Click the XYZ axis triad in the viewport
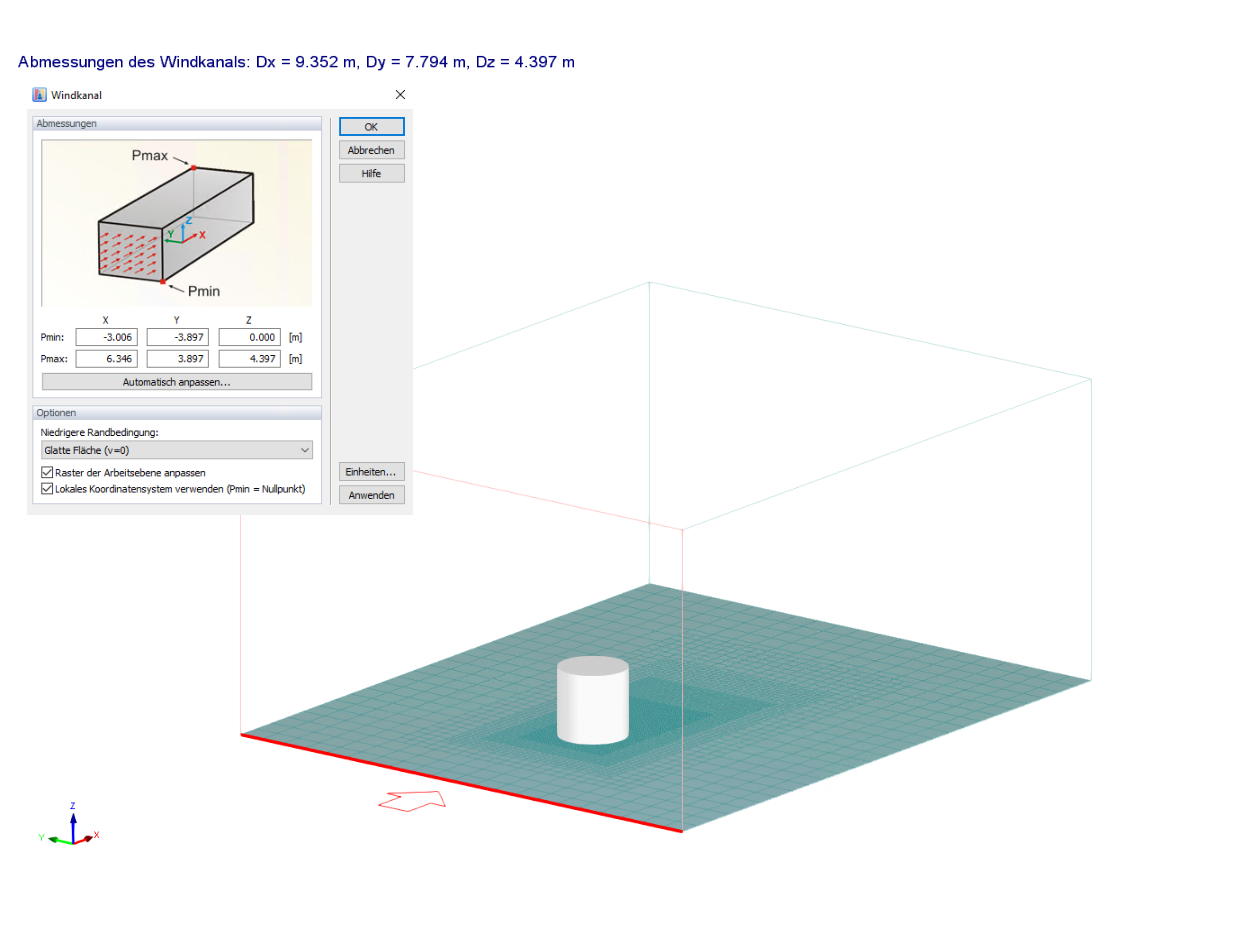Viewport: 1257px width, 944px height. pyautogui.click(x=70, y=826)
